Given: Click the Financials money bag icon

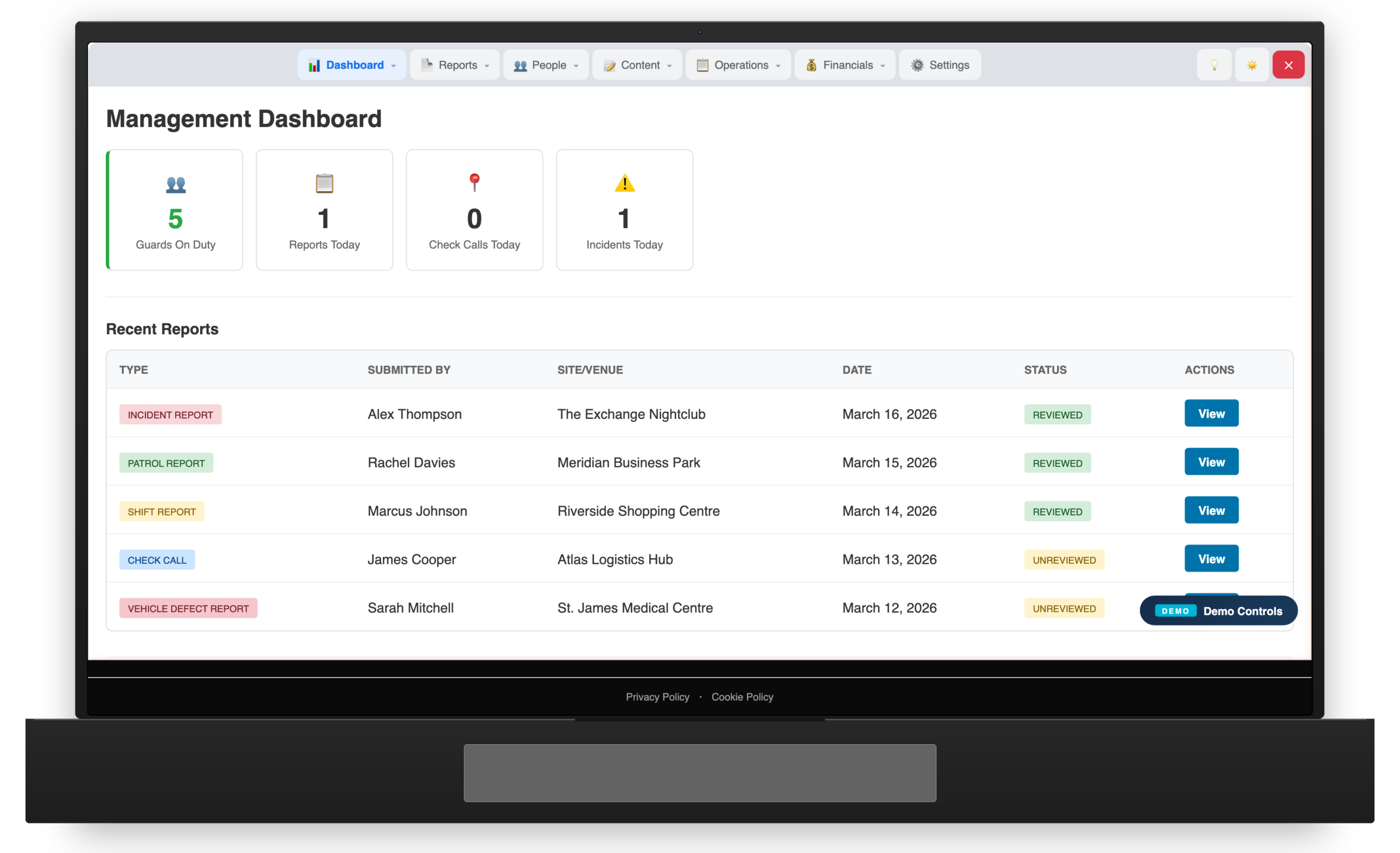Looking at the screenshot, I should pyautogui.click(x=812, y=65).
